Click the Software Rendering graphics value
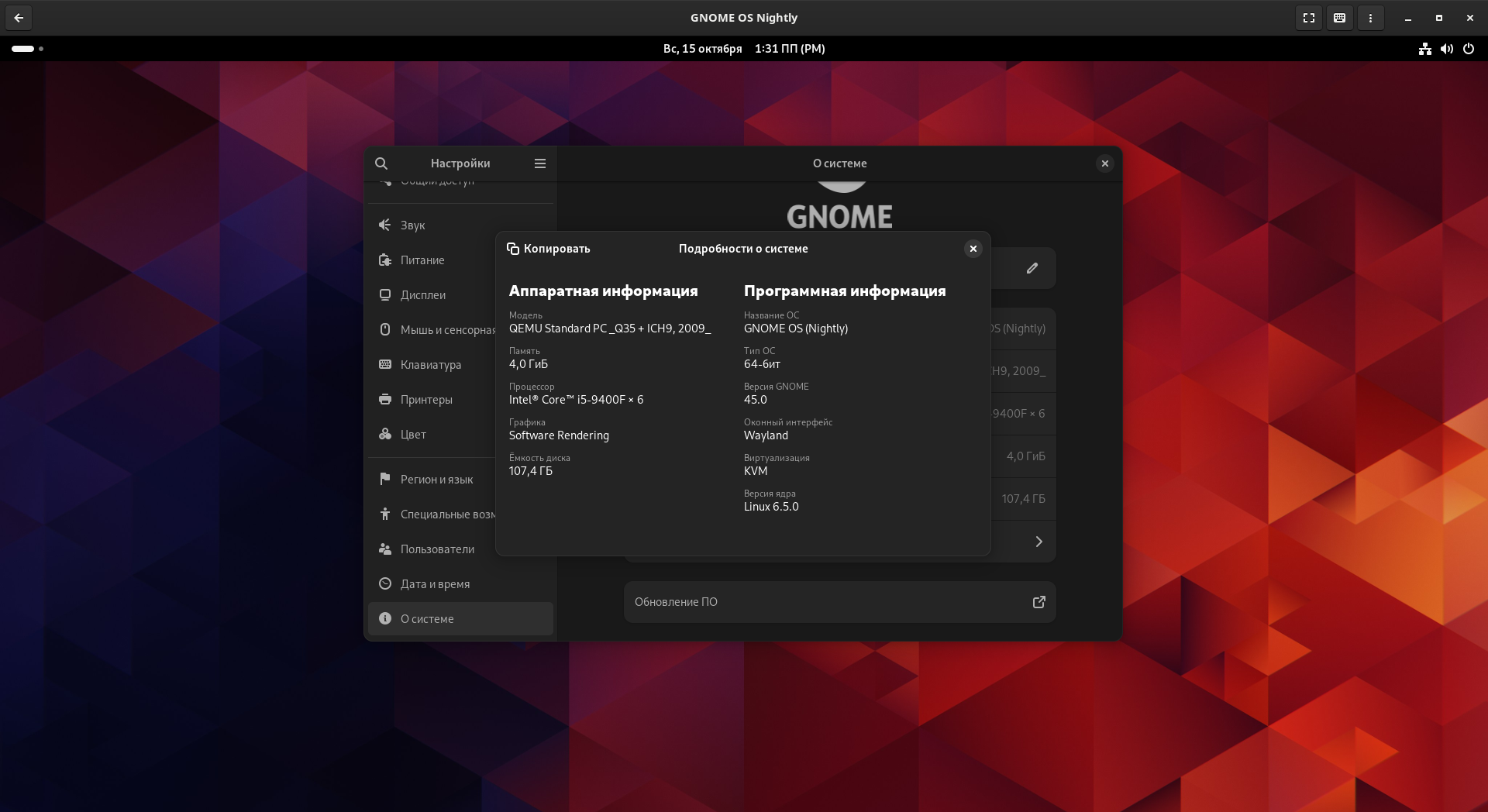This screenshot has width=1488, height=812. [x=559, y=435]
